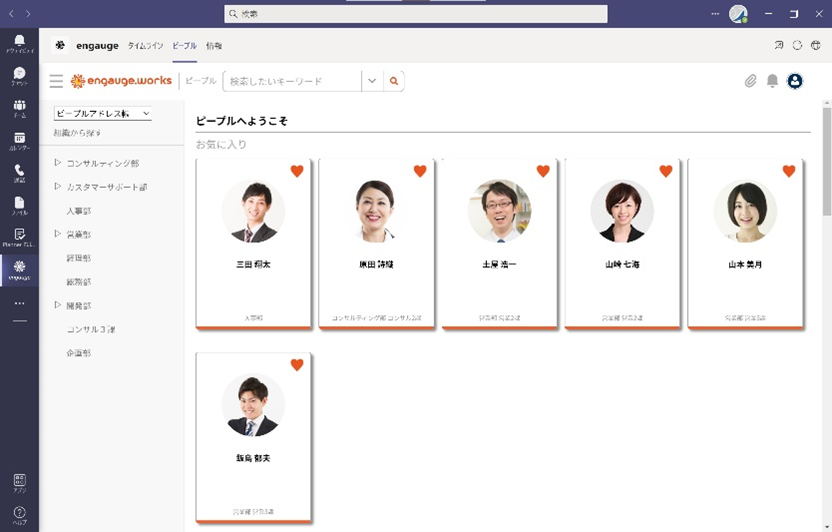Image resolution: width=832 pixels, height=532 pixels.
Task: Open the Planner app in Teams sidebar
Action: 19,238
